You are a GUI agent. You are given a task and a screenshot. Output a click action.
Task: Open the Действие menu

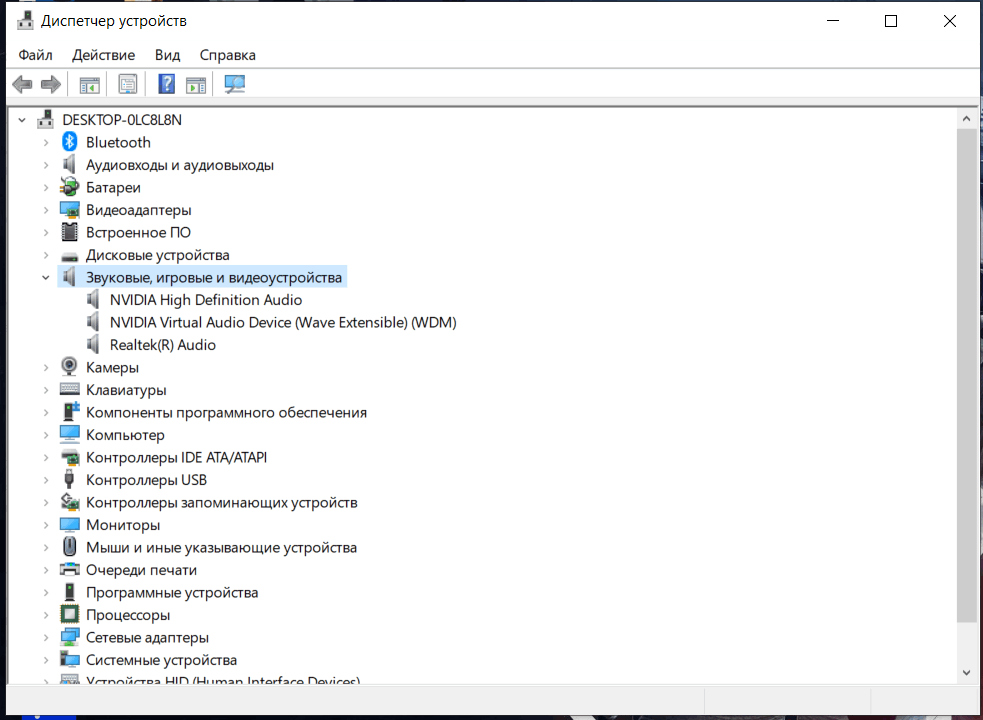[x=103, y=55]
